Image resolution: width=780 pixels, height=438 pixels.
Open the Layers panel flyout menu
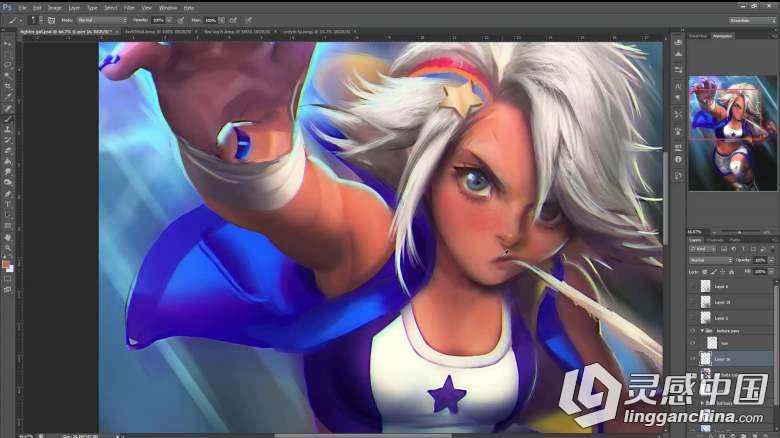(773, 240)
